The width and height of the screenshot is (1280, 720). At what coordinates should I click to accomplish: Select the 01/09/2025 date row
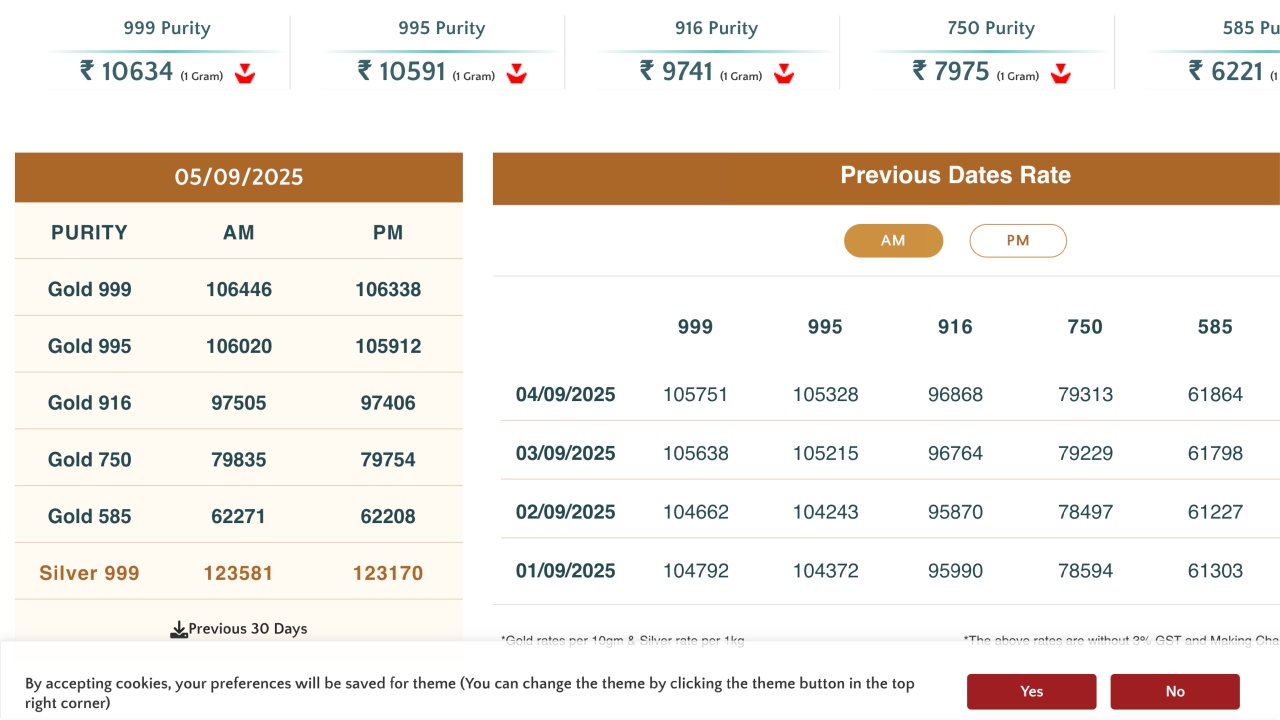pos(565,571)
